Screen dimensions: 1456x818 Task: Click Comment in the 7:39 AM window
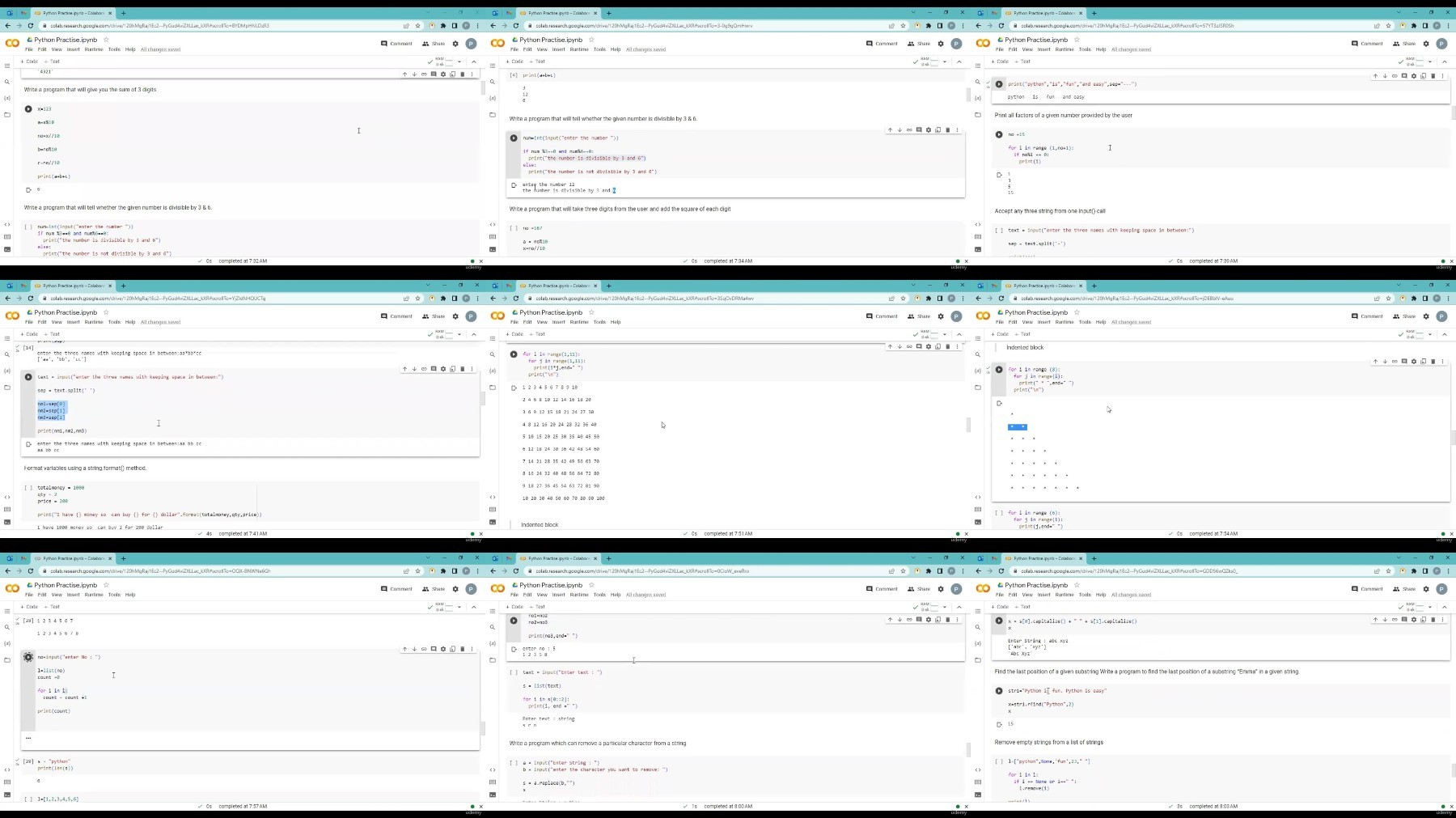1367,44
